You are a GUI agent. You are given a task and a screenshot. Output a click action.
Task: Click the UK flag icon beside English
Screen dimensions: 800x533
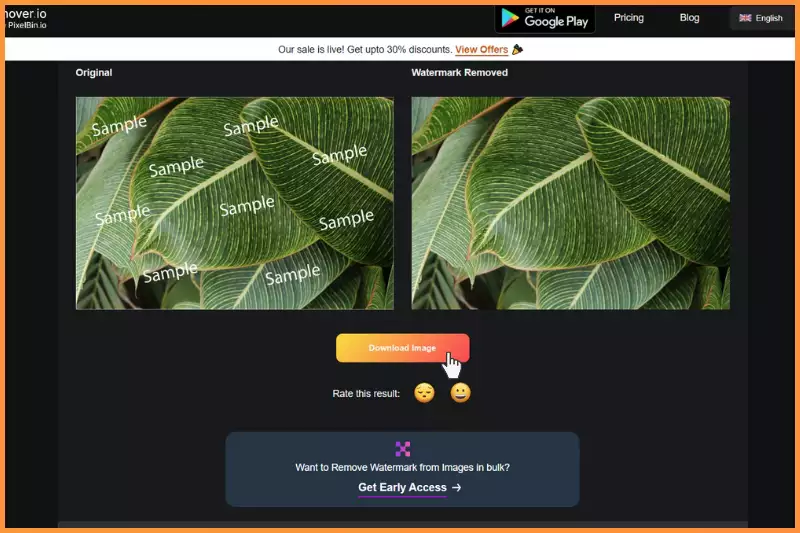[x=745, y=18]
